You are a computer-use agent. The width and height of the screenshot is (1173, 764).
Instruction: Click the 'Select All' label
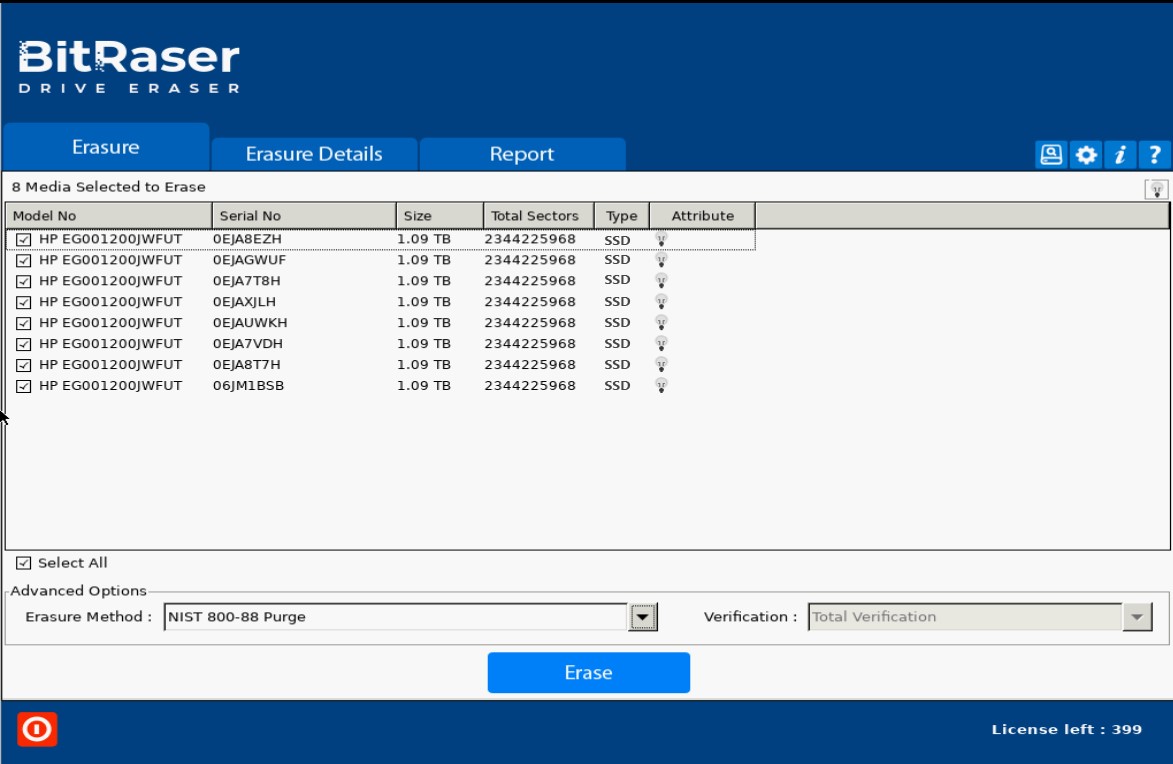point(73,563)
